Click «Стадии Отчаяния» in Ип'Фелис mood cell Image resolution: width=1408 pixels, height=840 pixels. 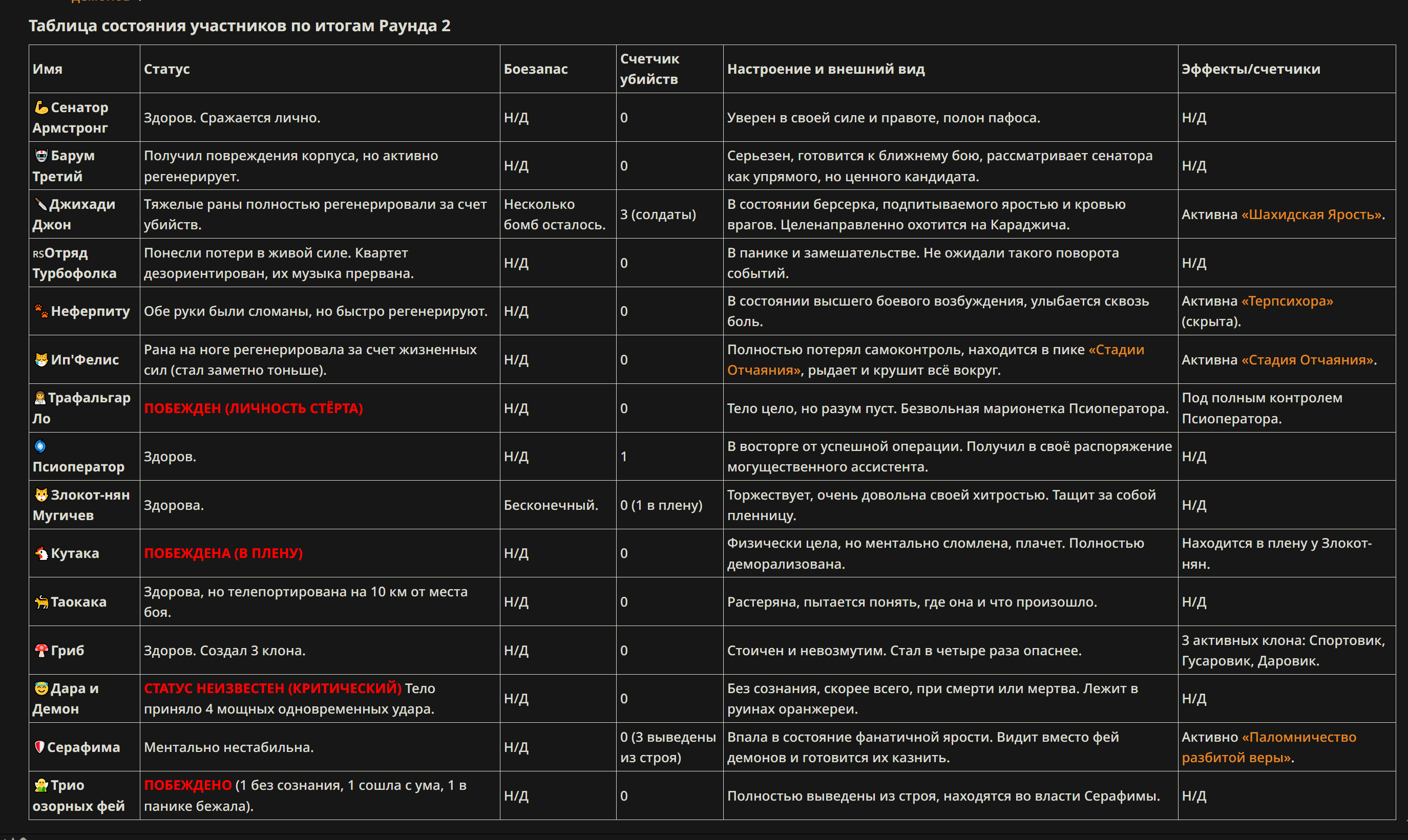pyautogui.click(x=936, y=360)
